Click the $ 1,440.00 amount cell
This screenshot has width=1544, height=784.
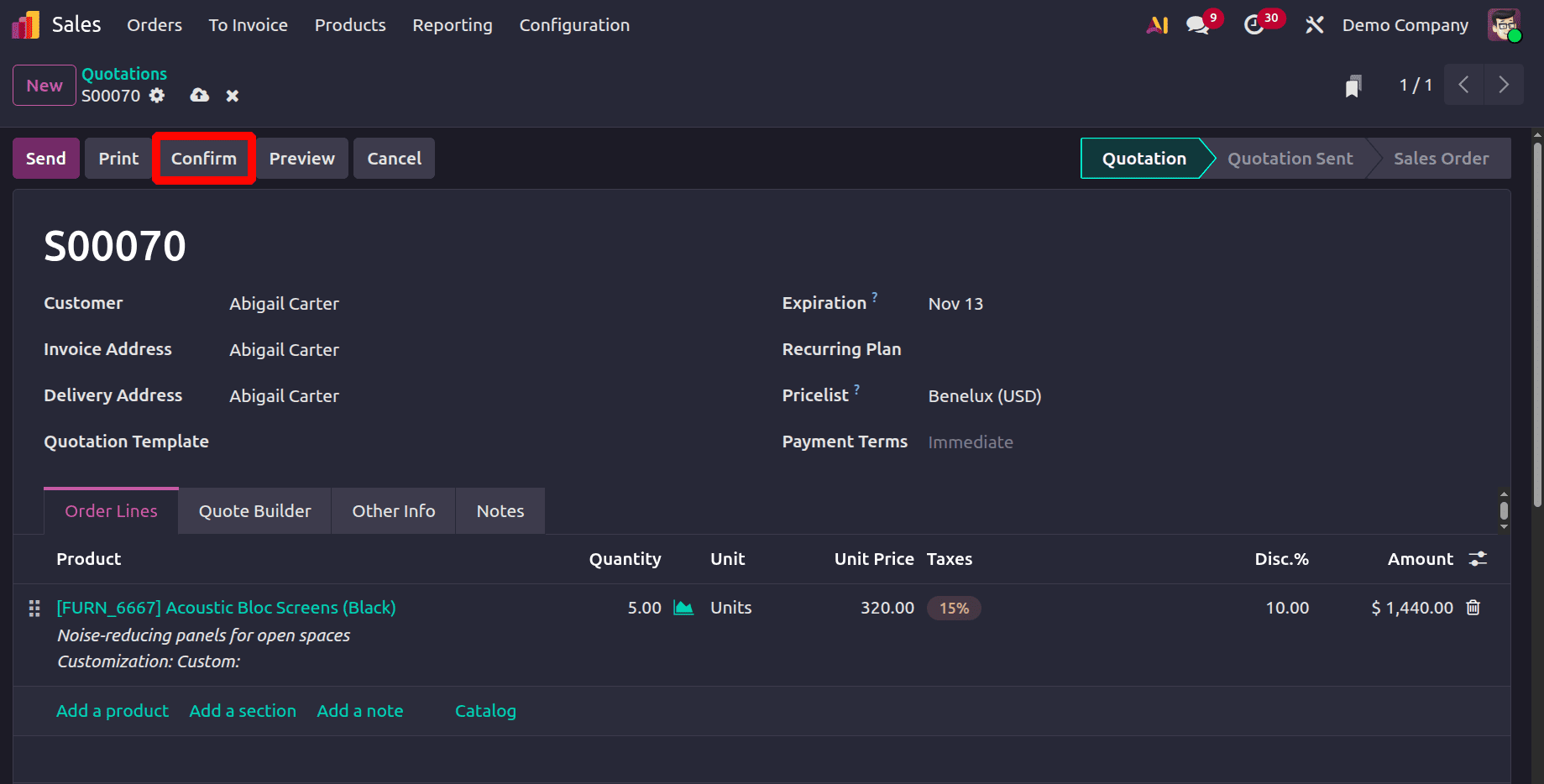1412,608
